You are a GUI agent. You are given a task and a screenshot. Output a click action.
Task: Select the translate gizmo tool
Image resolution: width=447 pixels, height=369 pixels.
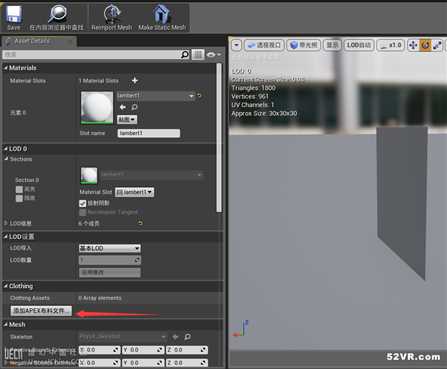point(413,45)
